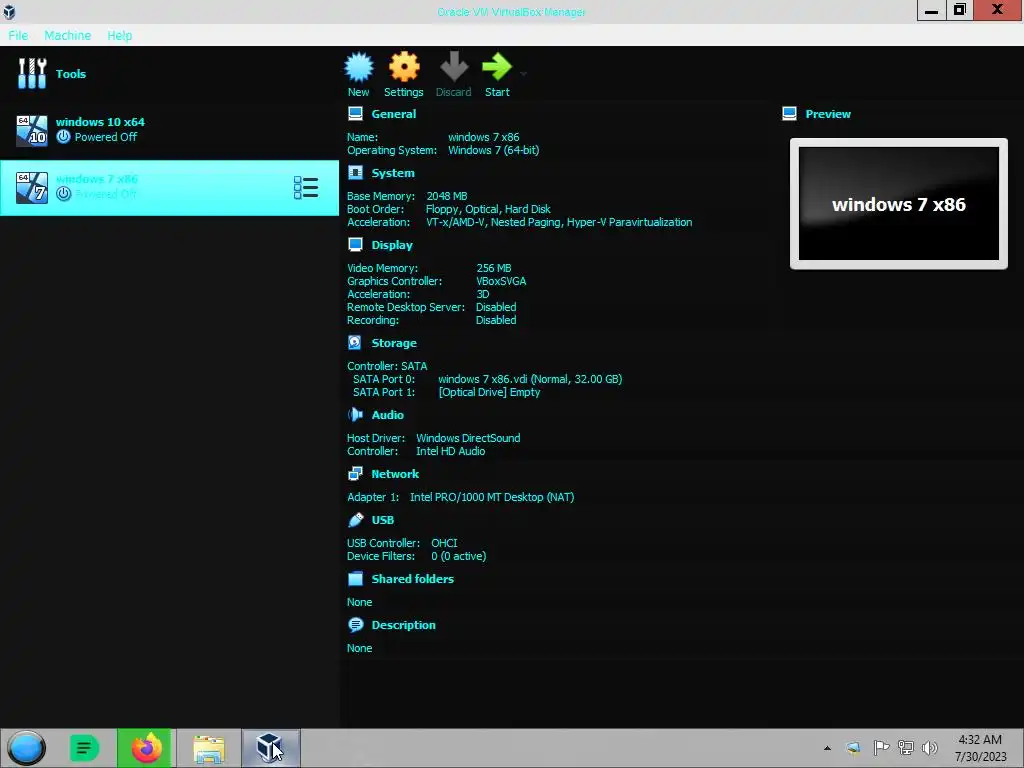Open the Machine menu
1024x768 pixels.
pyautogui.click(x=67, y=35)
